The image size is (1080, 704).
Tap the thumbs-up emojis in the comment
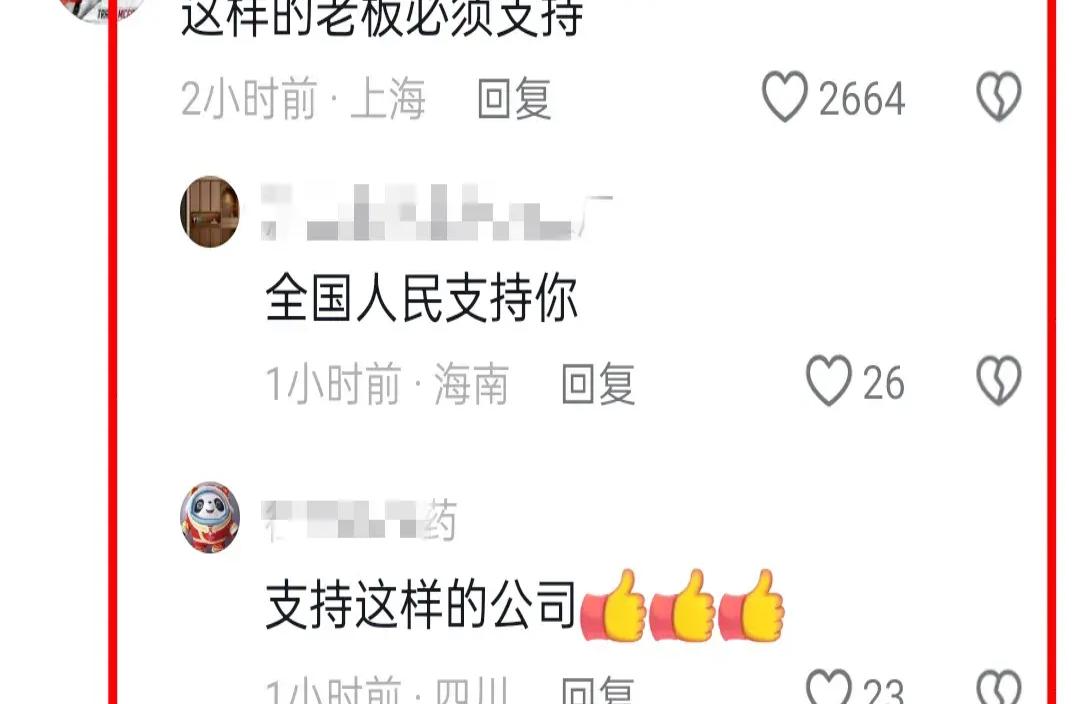point(683,605)
